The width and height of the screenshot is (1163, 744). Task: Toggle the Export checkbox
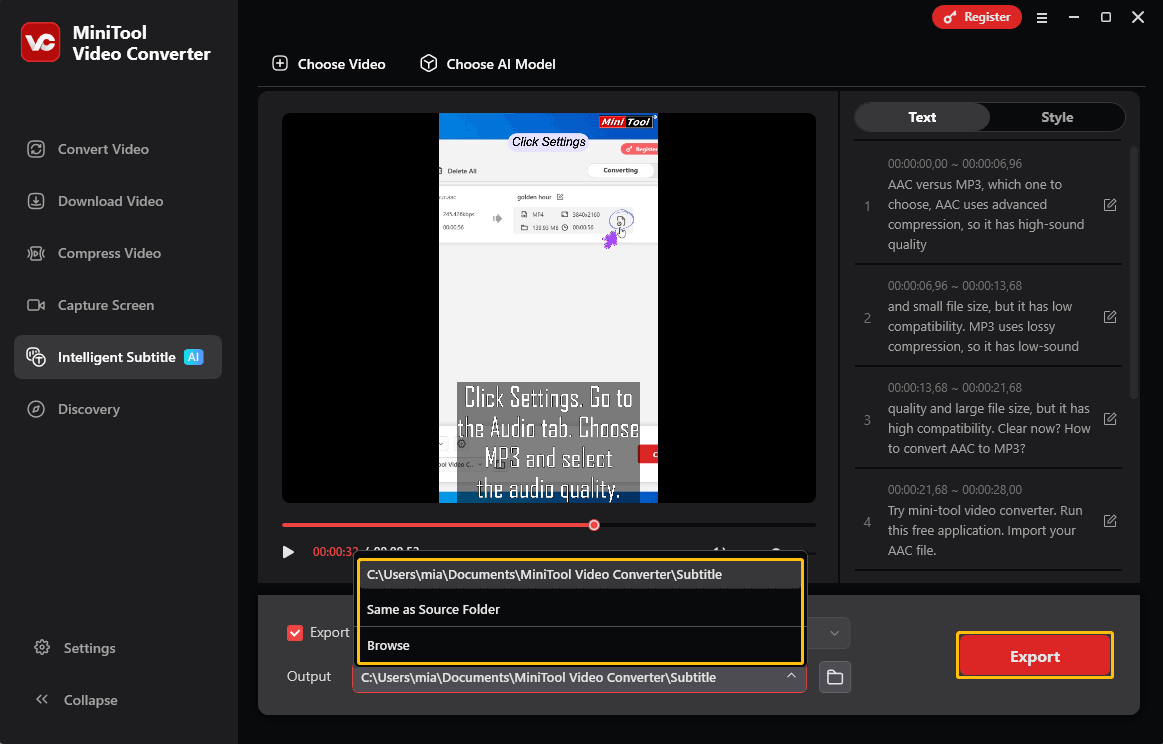pos(294,633)
